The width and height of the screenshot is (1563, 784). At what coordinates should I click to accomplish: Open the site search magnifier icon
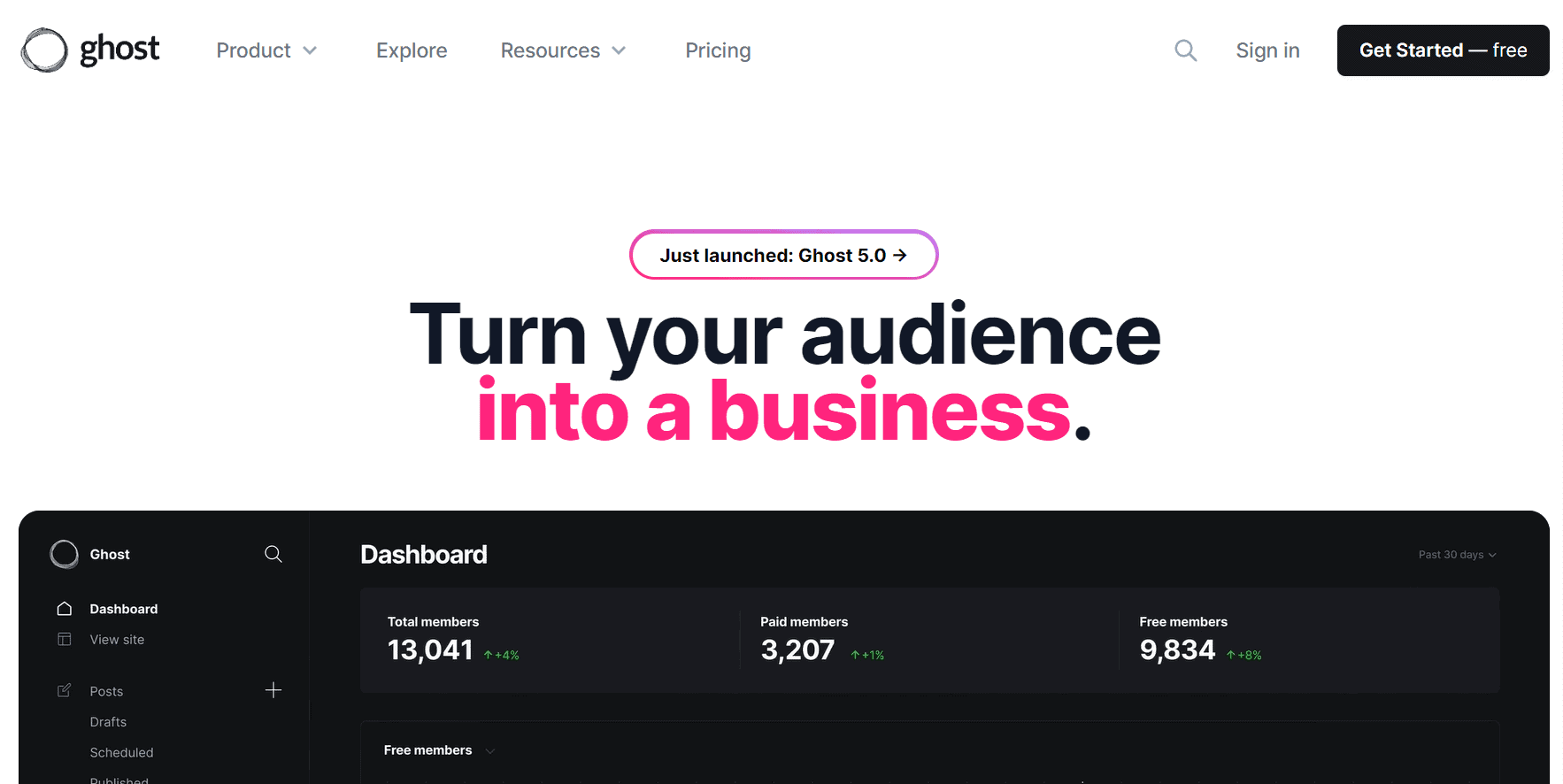click(x=1185, y=50)
